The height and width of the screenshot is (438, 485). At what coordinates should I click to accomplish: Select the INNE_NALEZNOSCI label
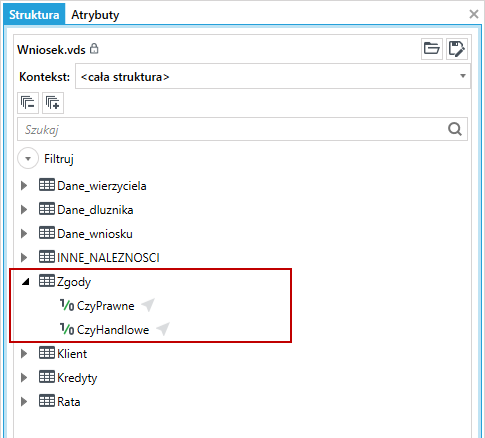(108, 258)
